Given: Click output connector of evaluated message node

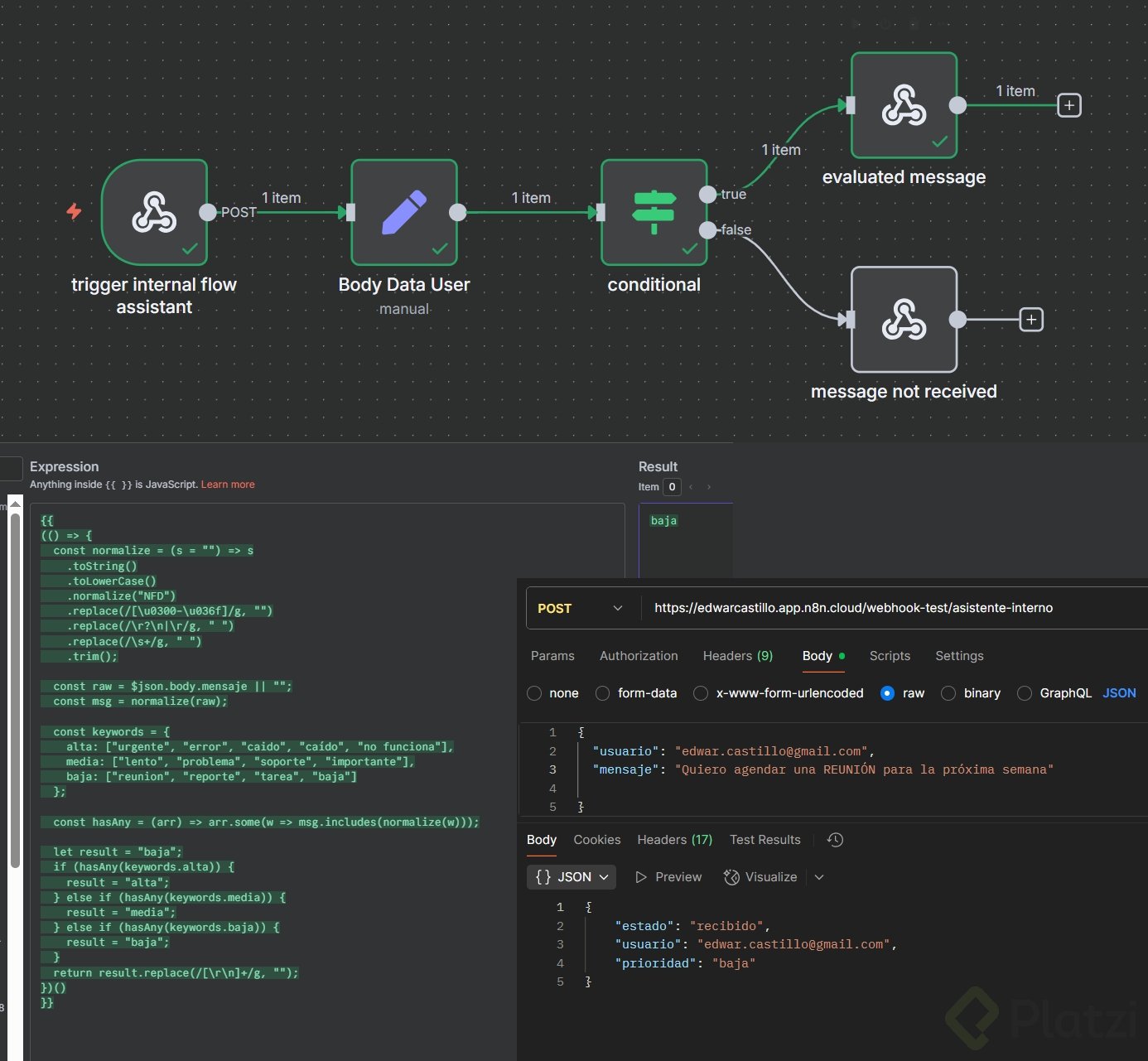Looking at the screenshot, I should point(957,105).
